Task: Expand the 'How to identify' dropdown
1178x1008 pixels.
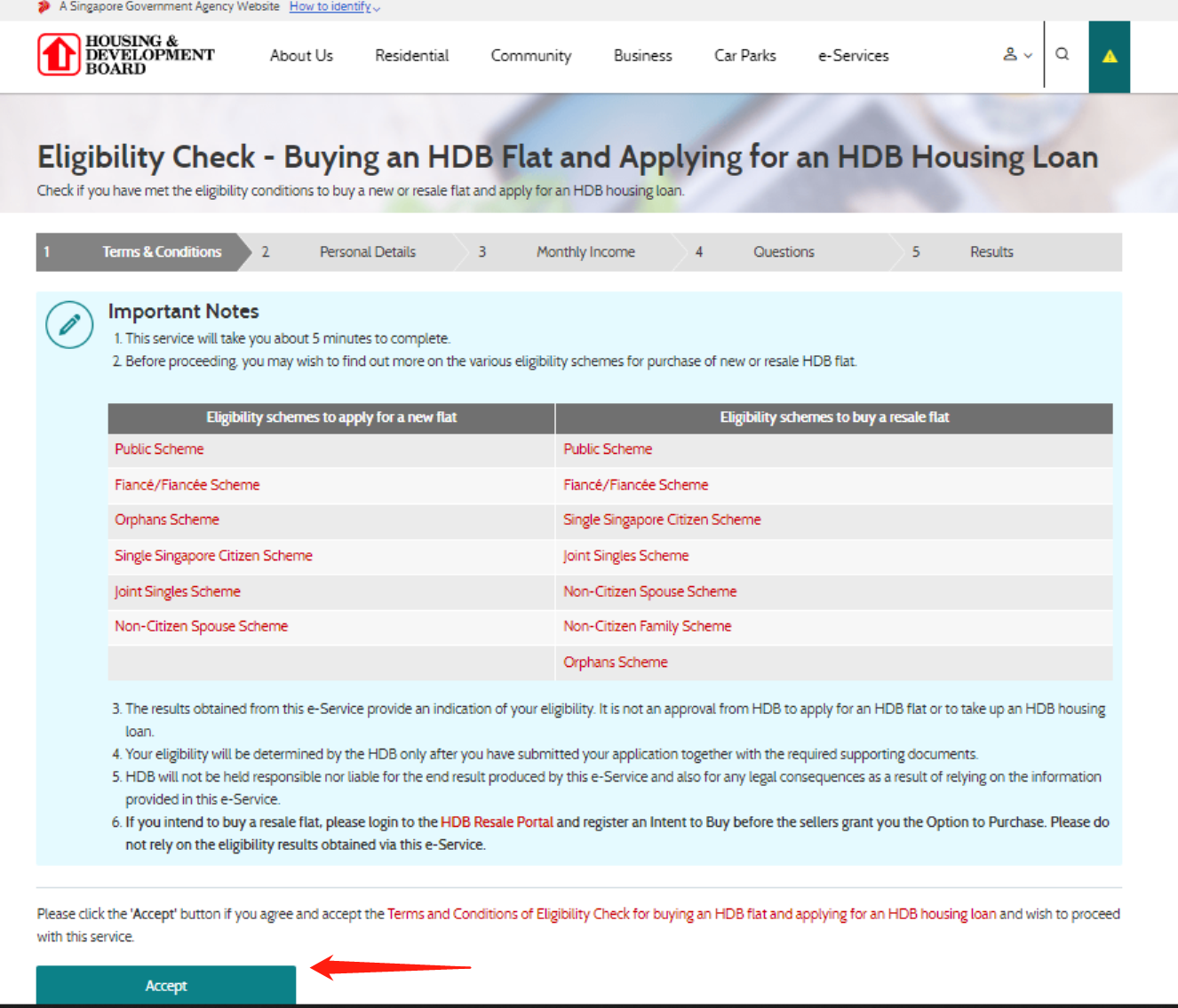Action: 334,7
